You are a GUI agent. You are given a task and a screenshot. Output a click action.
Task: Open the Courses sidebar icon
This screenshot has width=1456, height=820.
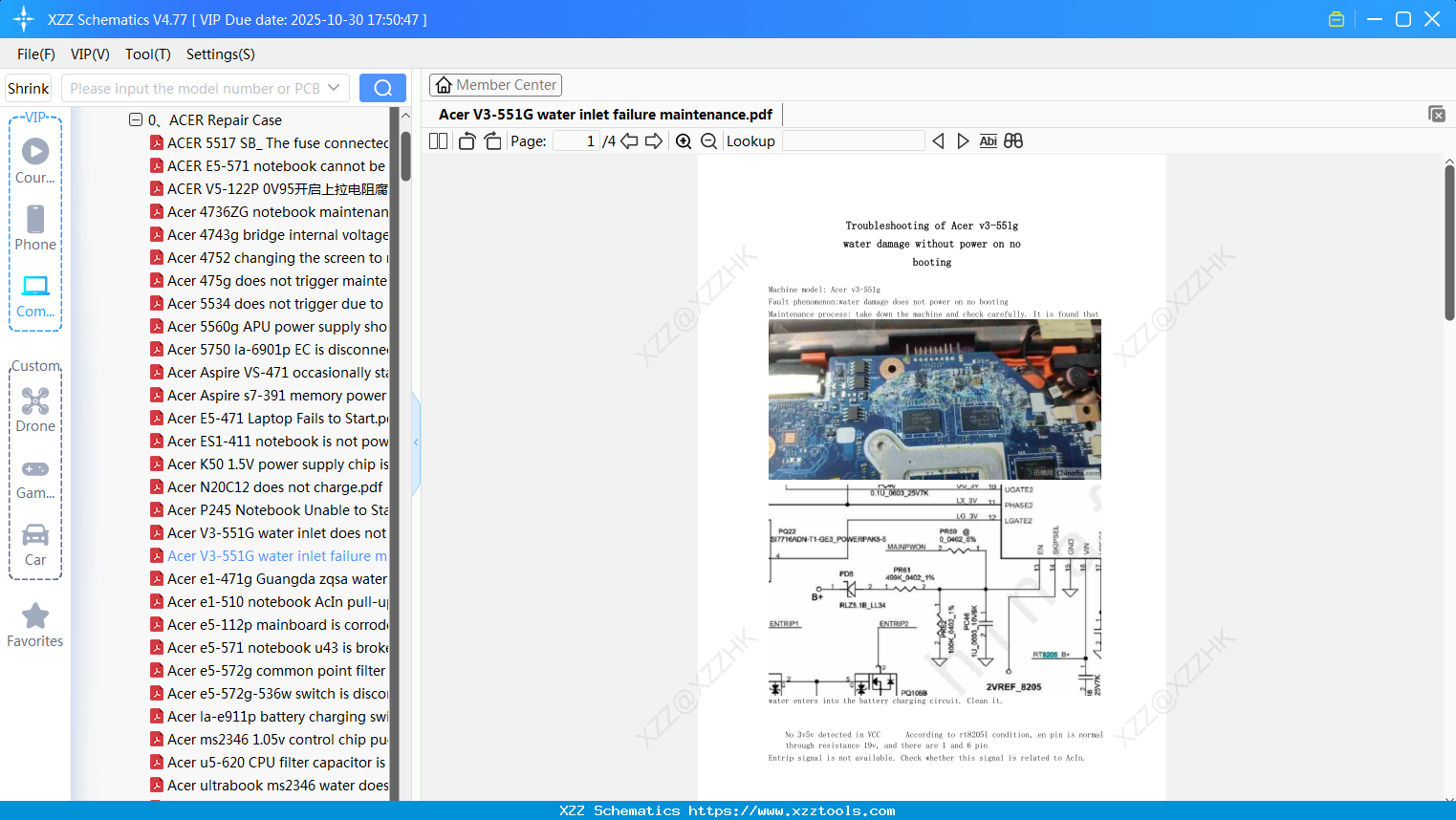click(35, 162)
